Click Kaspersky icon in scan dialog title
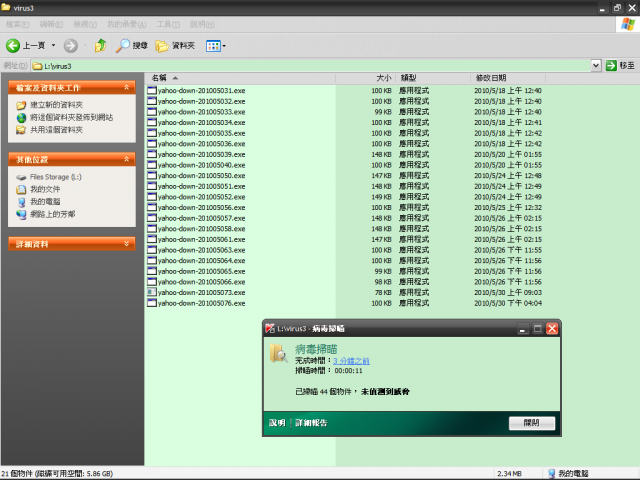Screen dimensions: 640x480 click(270, 328)
